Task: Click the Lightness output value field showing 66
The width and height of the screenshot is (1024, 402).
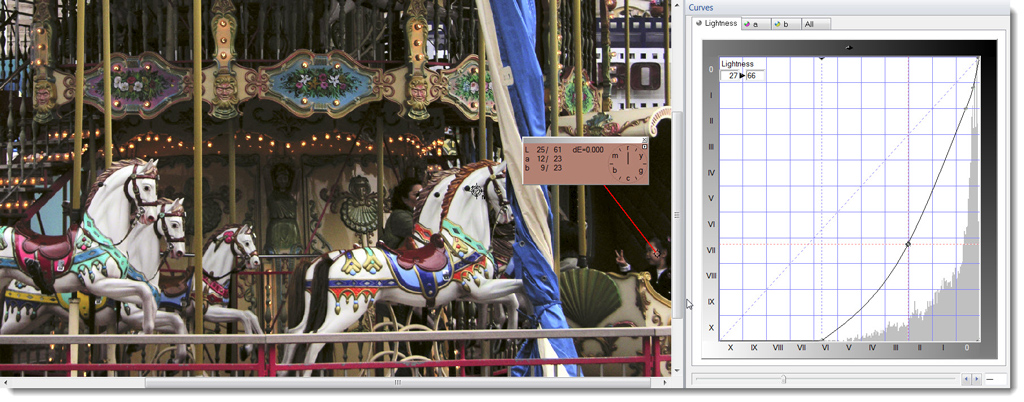Action: pyautogui.click(x=755, y=76)
